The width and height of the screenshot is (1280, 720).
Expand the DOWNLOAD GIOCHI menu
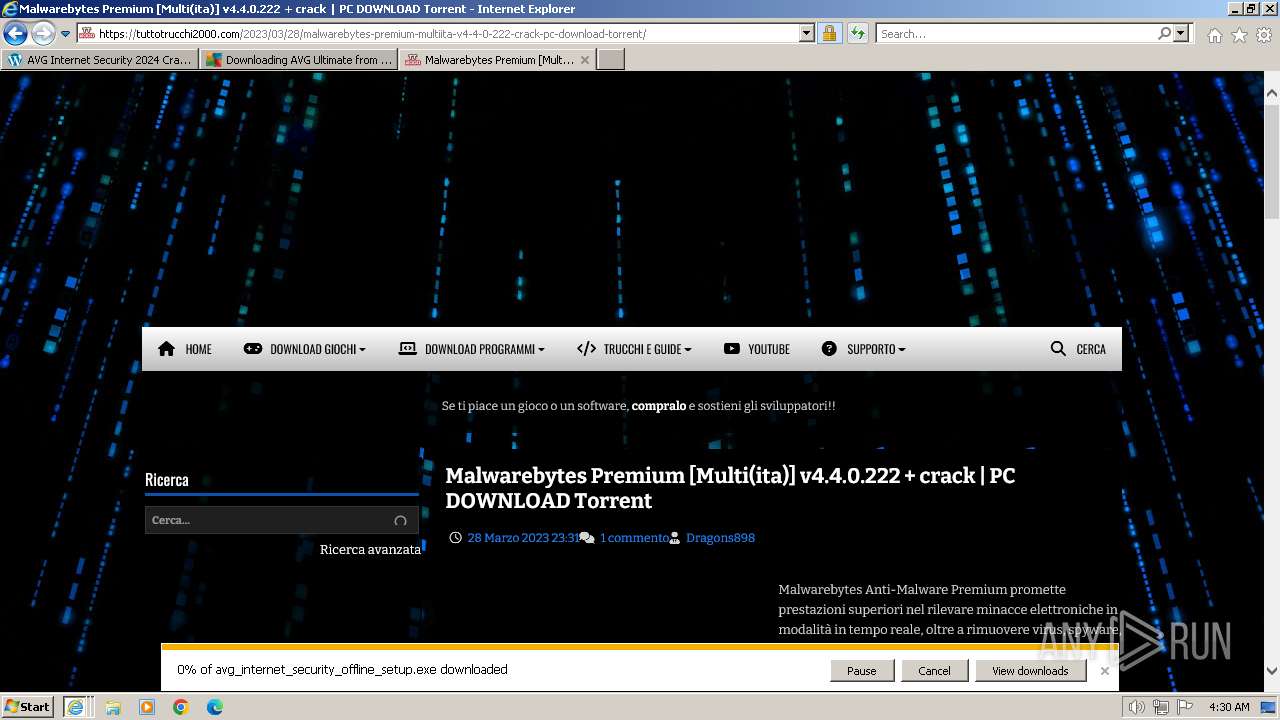click(317, 349)
